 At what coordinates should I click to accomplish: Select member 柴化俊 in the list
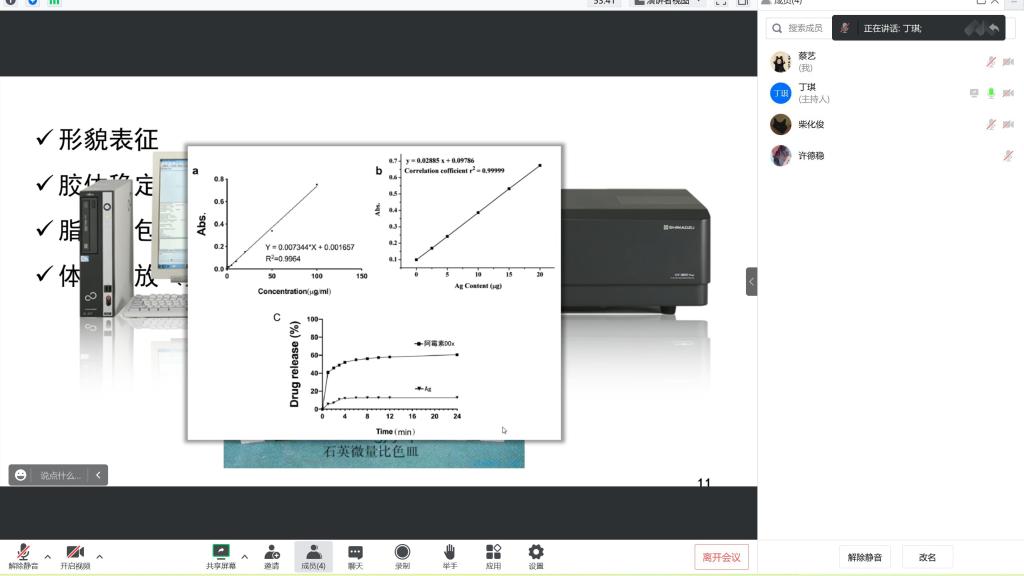coord(811,125)
